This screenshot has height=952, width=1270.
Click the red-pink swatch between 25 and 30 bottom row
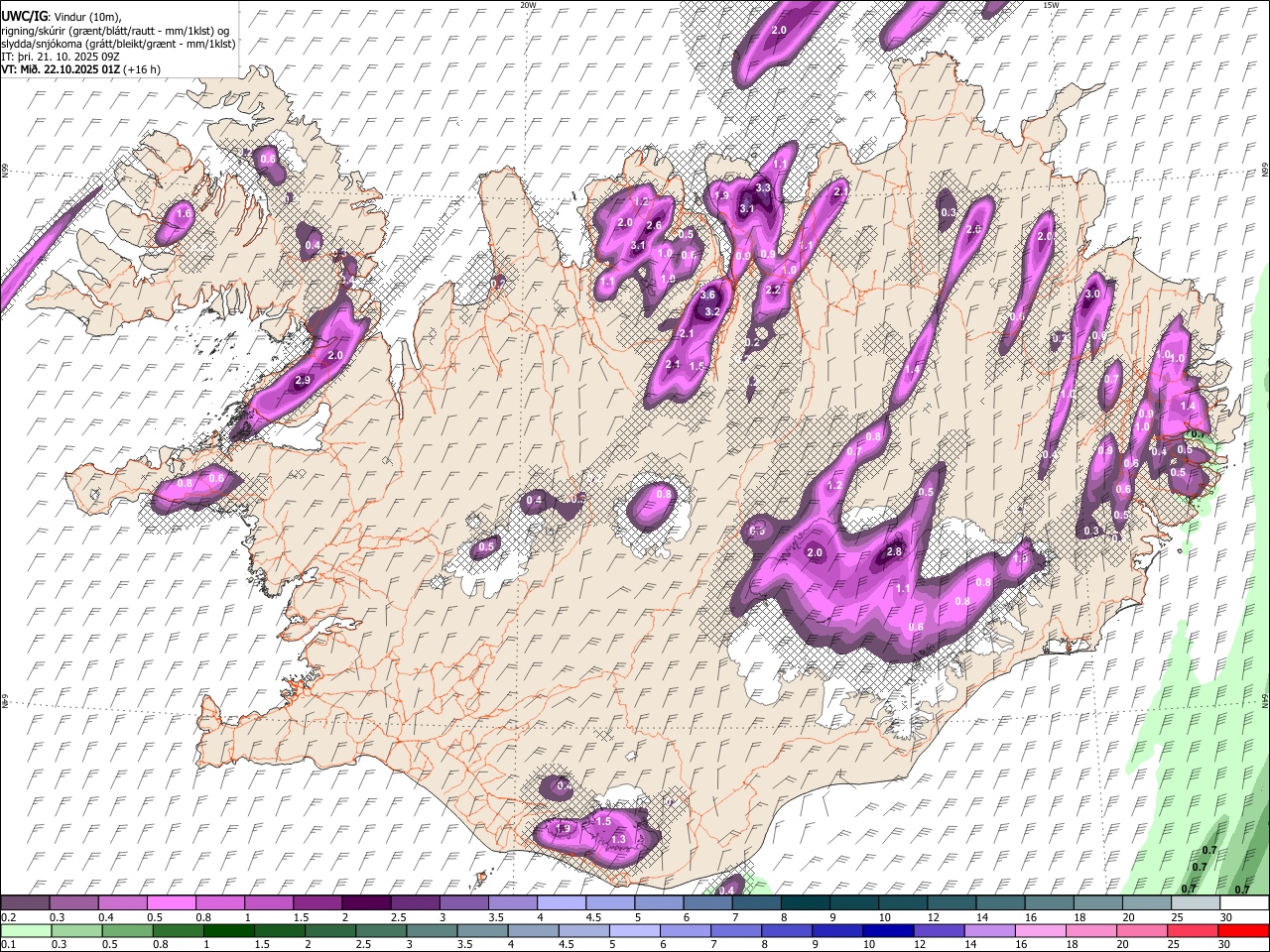pos(1194,931)
